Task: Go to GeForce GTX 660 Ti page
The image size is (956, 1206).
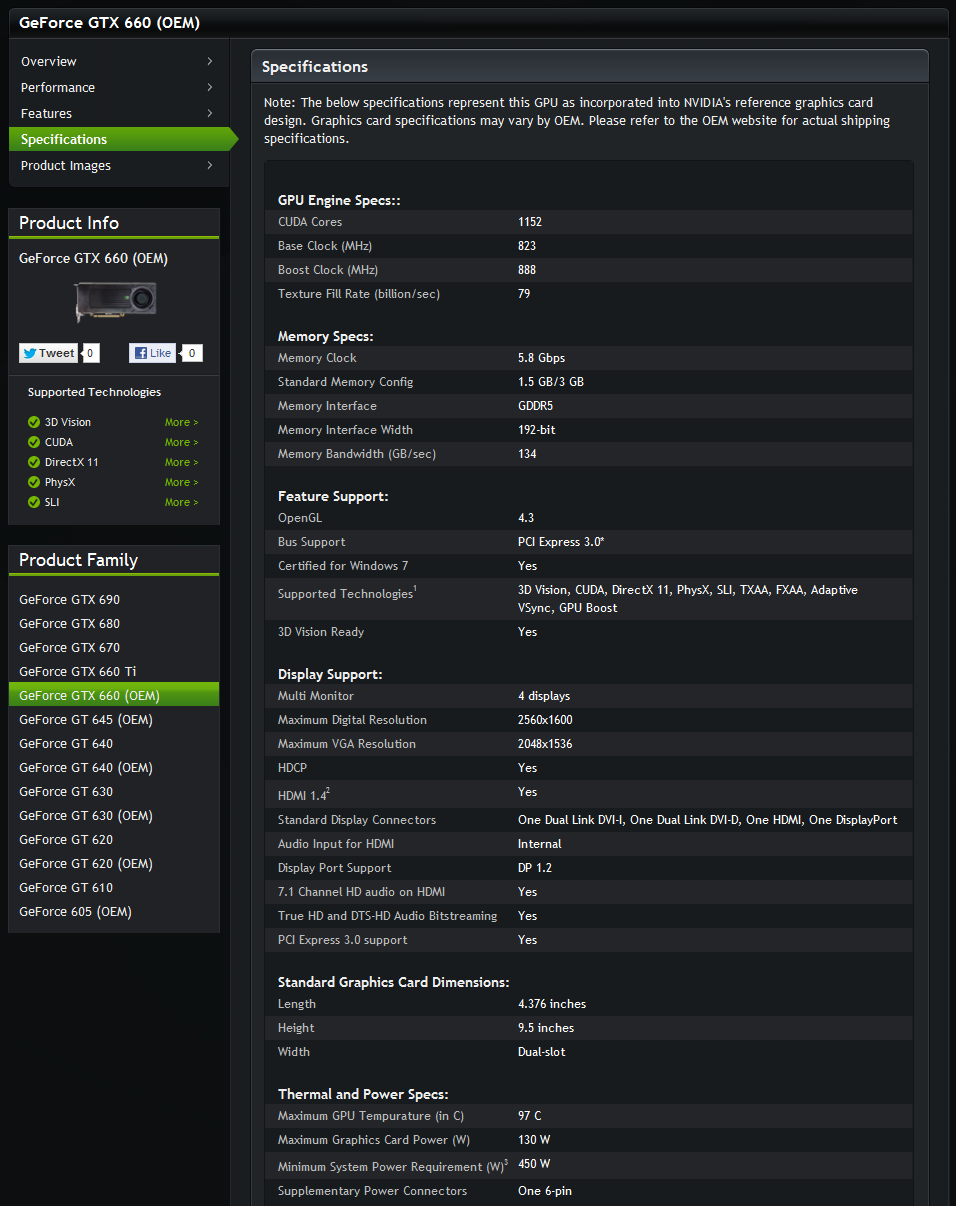Action: click(x=77, y=672)
